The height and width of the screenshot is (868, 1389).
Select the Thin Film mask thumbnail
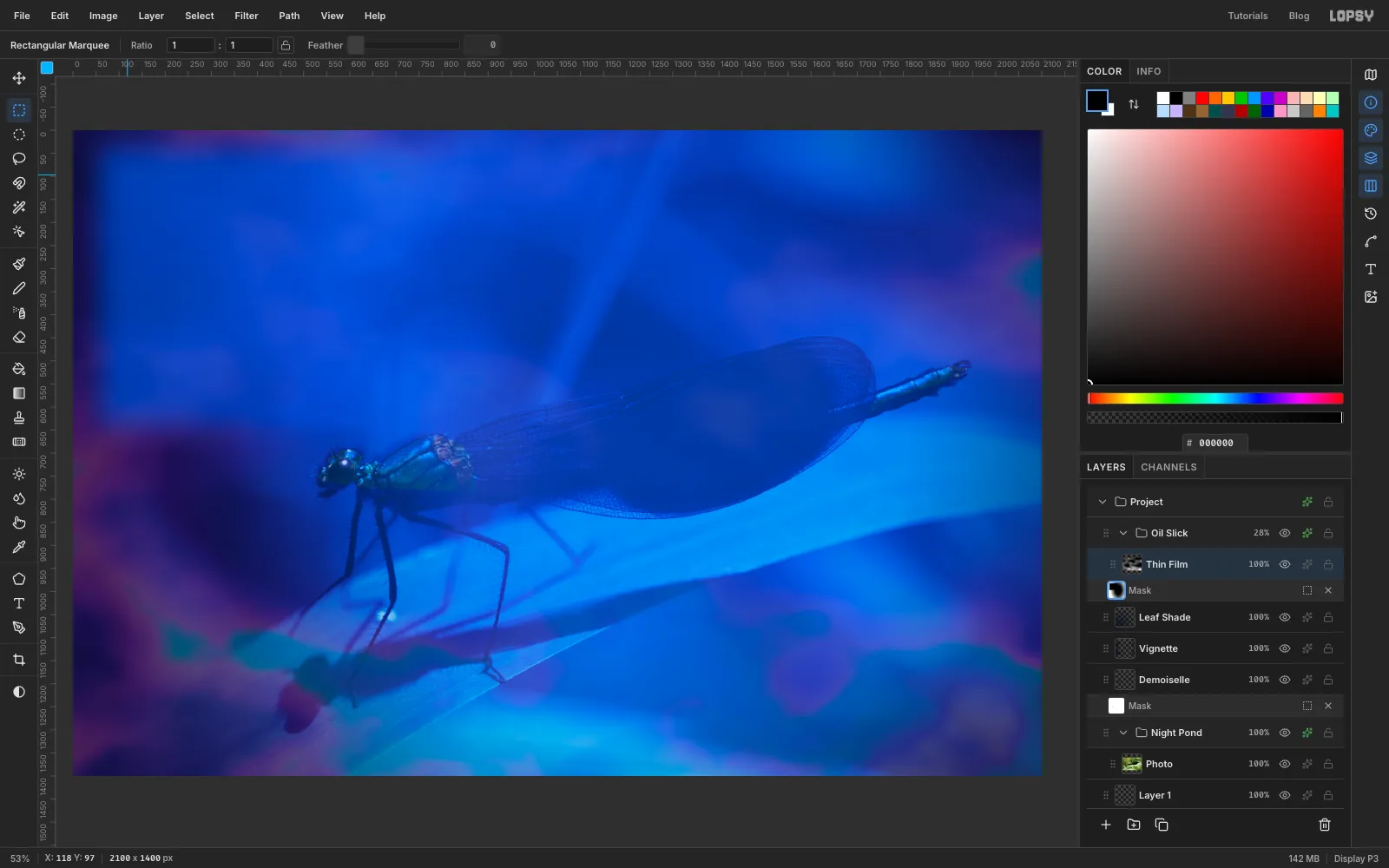(1116, 590)
